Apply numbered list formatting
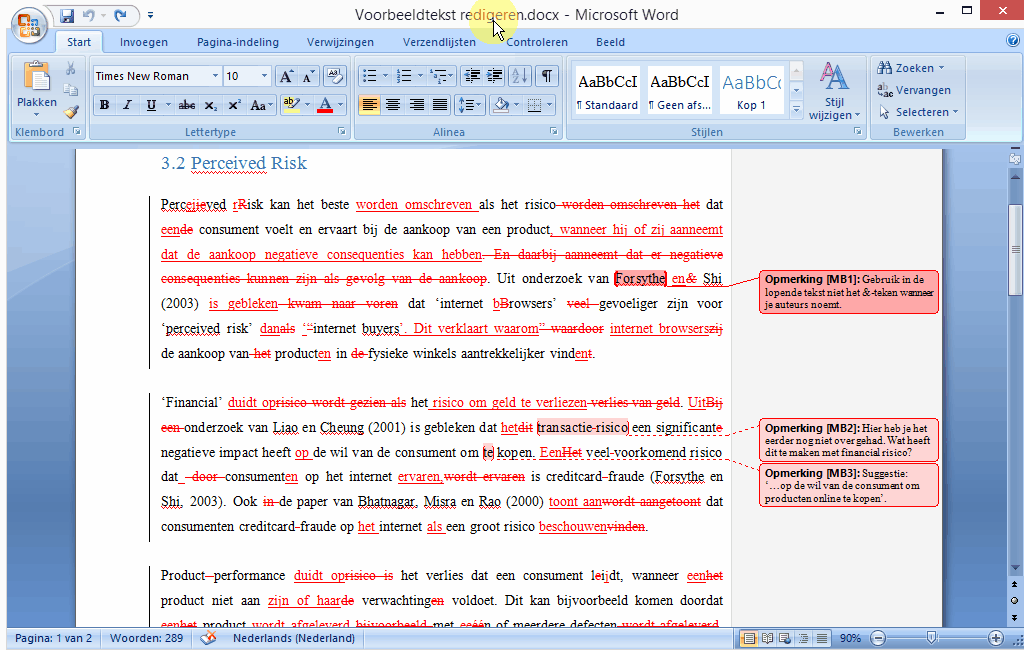1024x650 pixels. pos(404,76)
